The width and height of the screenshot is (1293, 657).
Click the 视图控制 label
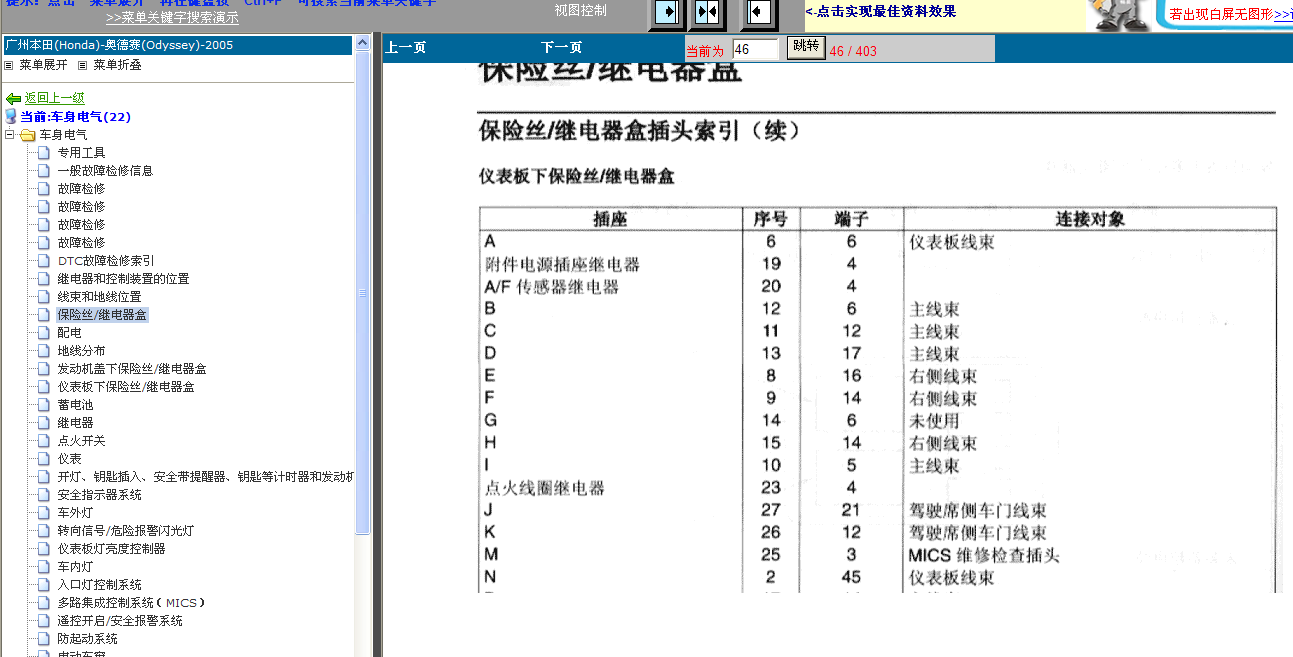point(581,10)
